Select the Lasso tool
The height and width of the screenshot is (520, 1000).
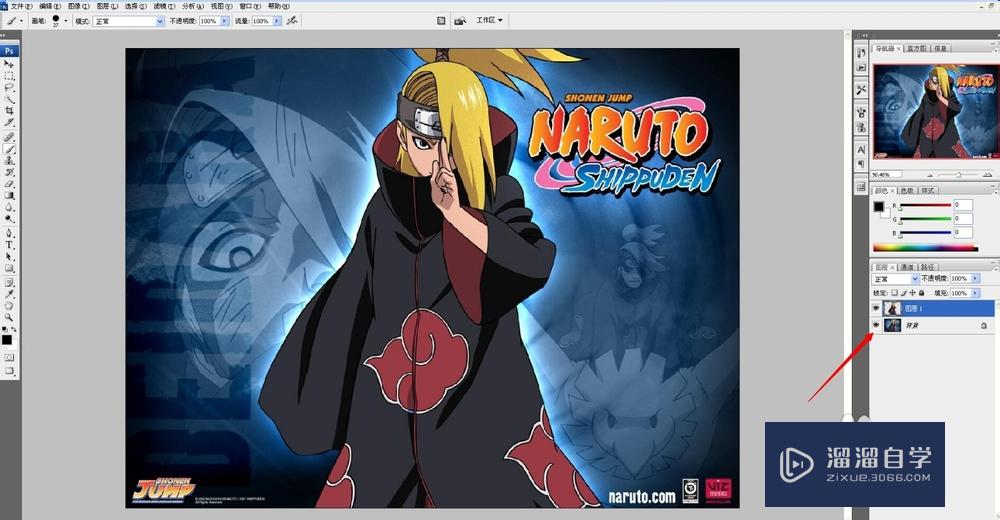[x=8, y=87]
